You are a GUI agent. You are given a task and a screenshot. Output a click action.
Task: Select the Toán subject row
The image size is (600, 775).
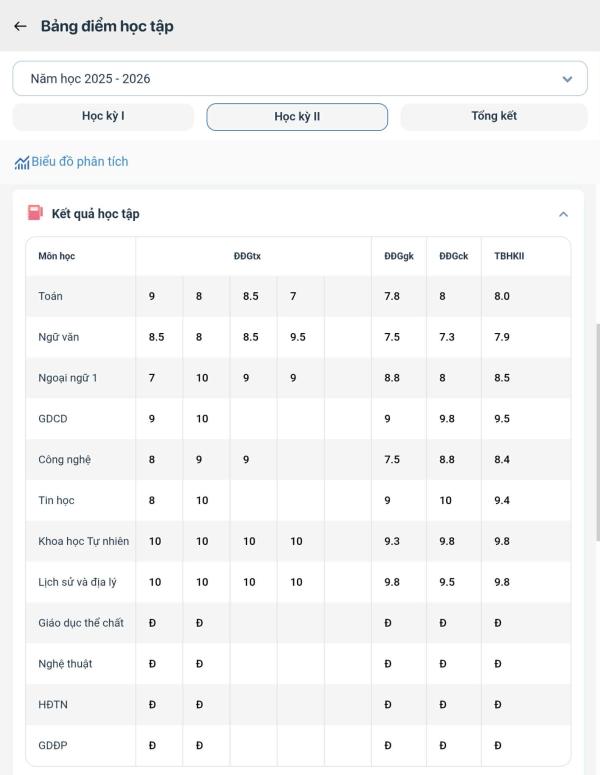(x=298, y=296)
